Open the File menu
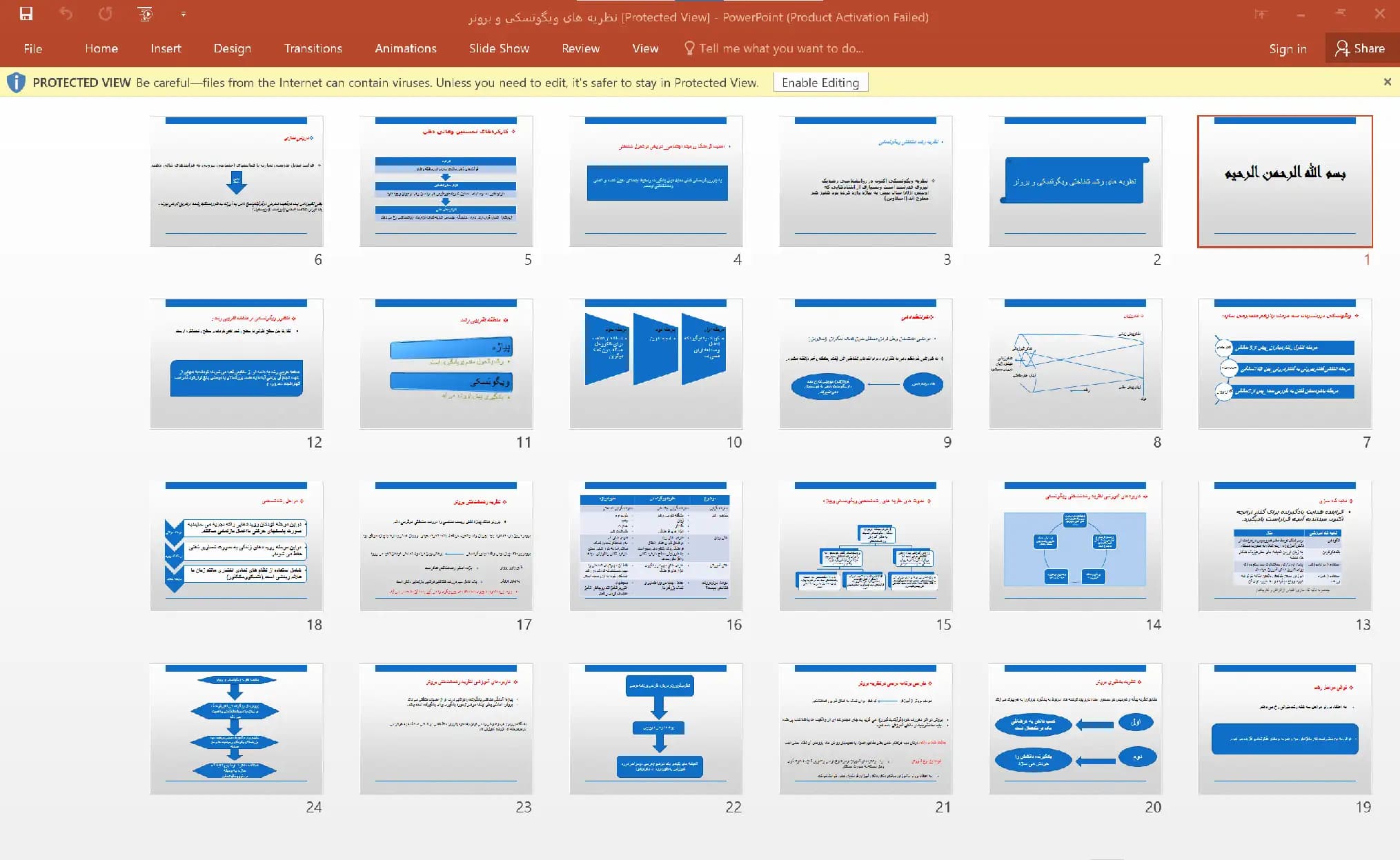 click(32, 48)
